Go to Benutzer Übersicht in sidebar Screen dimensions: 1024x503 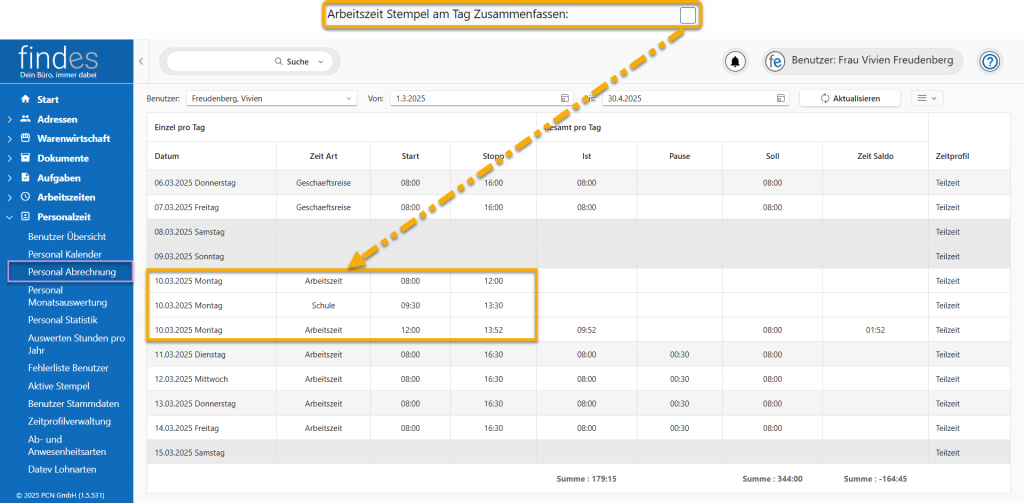(x=67, y=236)
